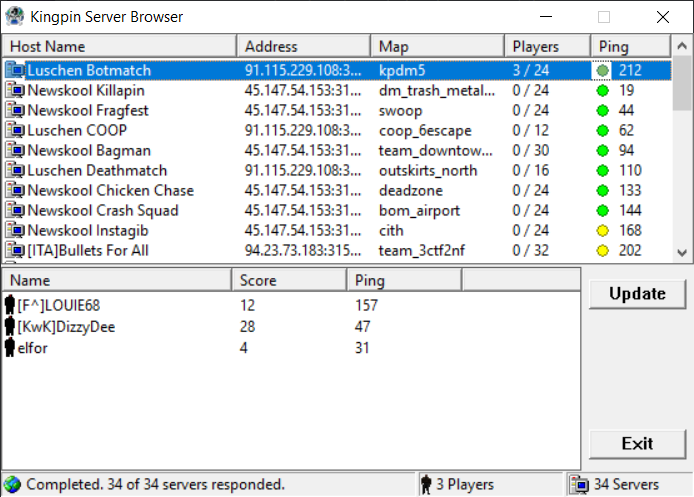Click the 0 / 16 players cell
Image resolution: width=694 pixels, height=497 pixels.
coord(531,170)
